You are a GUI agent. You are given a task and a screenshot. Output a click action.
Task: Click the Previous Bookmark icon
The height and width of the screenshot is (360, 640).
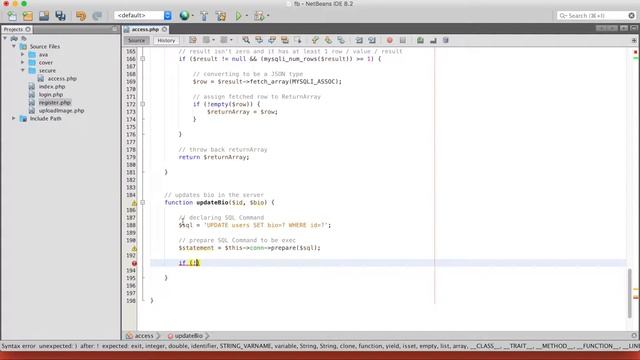[x=315, y=40]
